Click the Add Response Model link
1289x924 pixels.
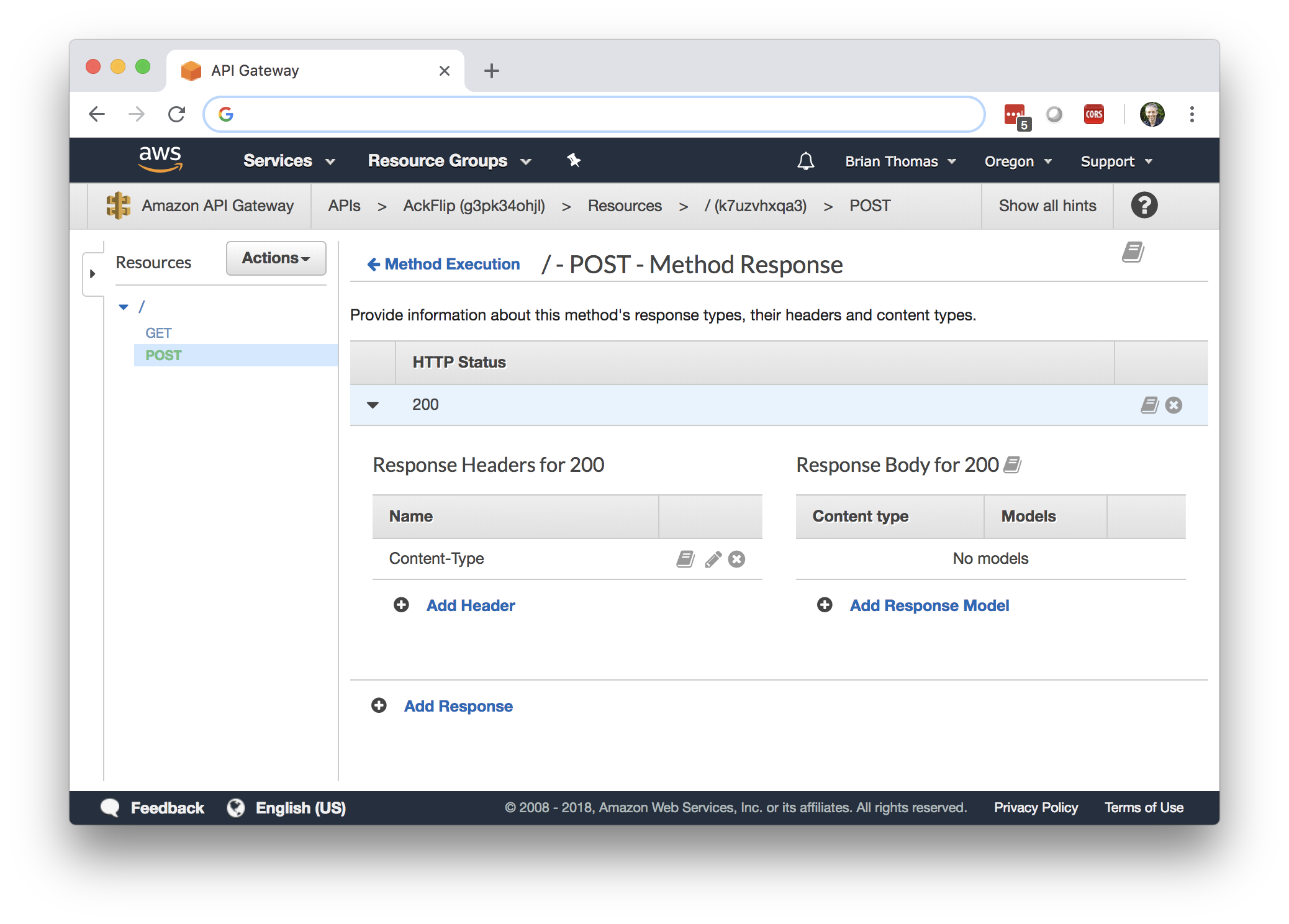[x=929, y=605]
